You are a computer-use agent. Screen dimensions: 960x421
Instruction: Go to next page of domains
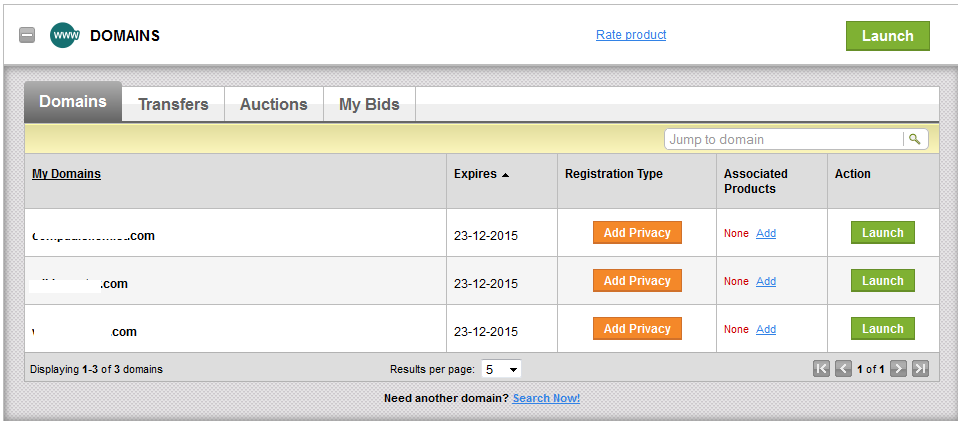[x=898, y=369]
